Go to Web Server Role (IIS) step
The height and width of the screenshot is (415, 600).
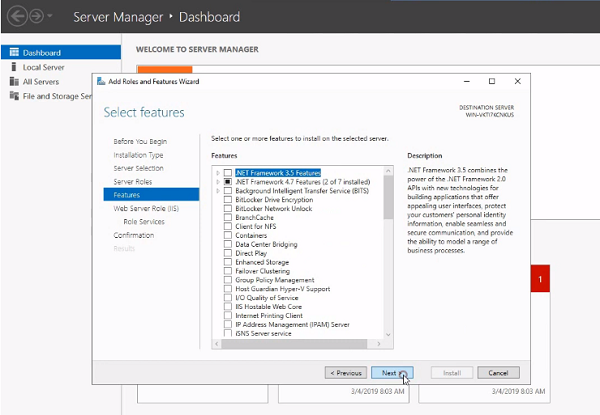[x=146, y=208]
